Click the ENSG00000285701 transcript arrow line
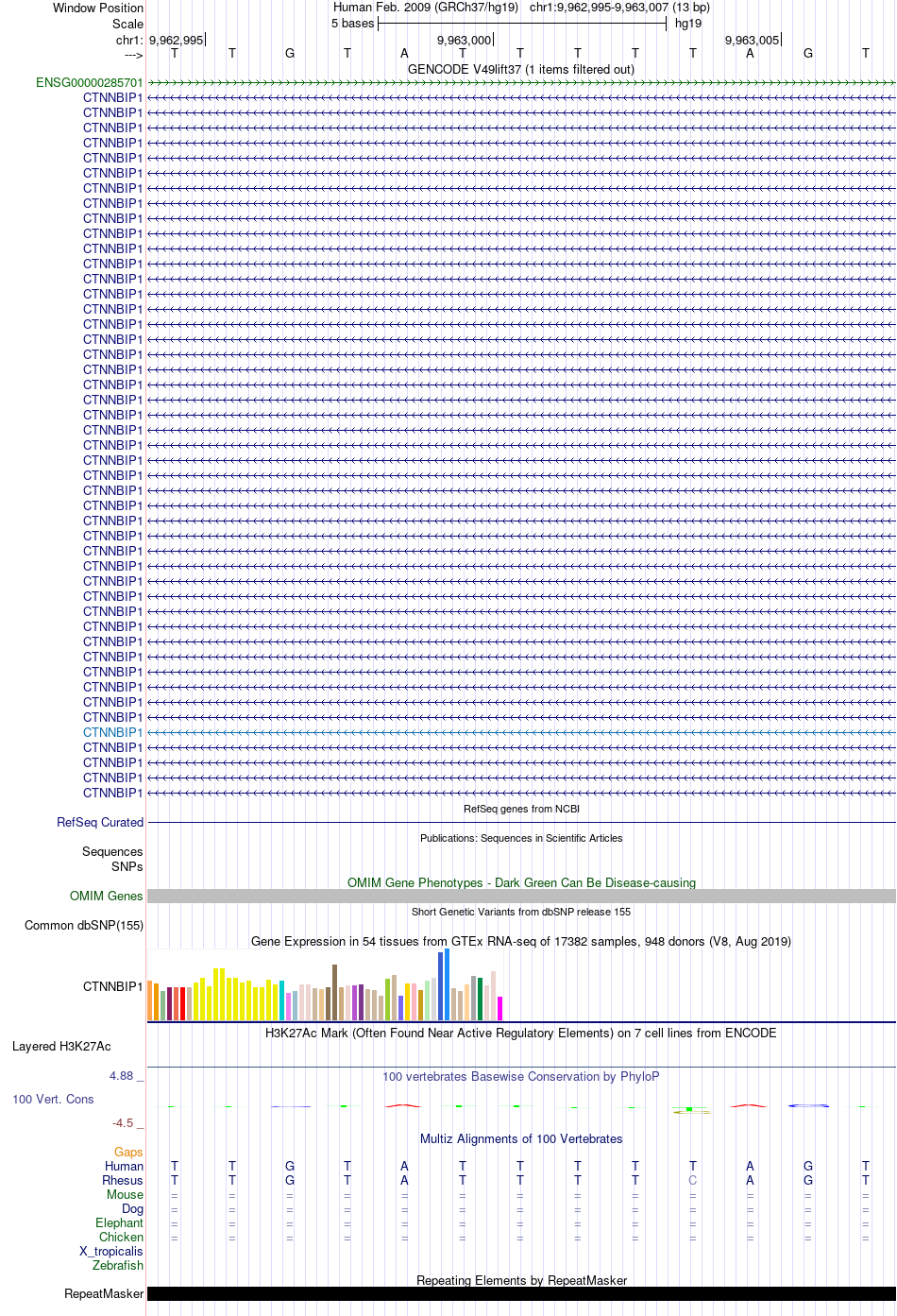Viewport: 897px width, 1316px height. click(x=521, y=82)
